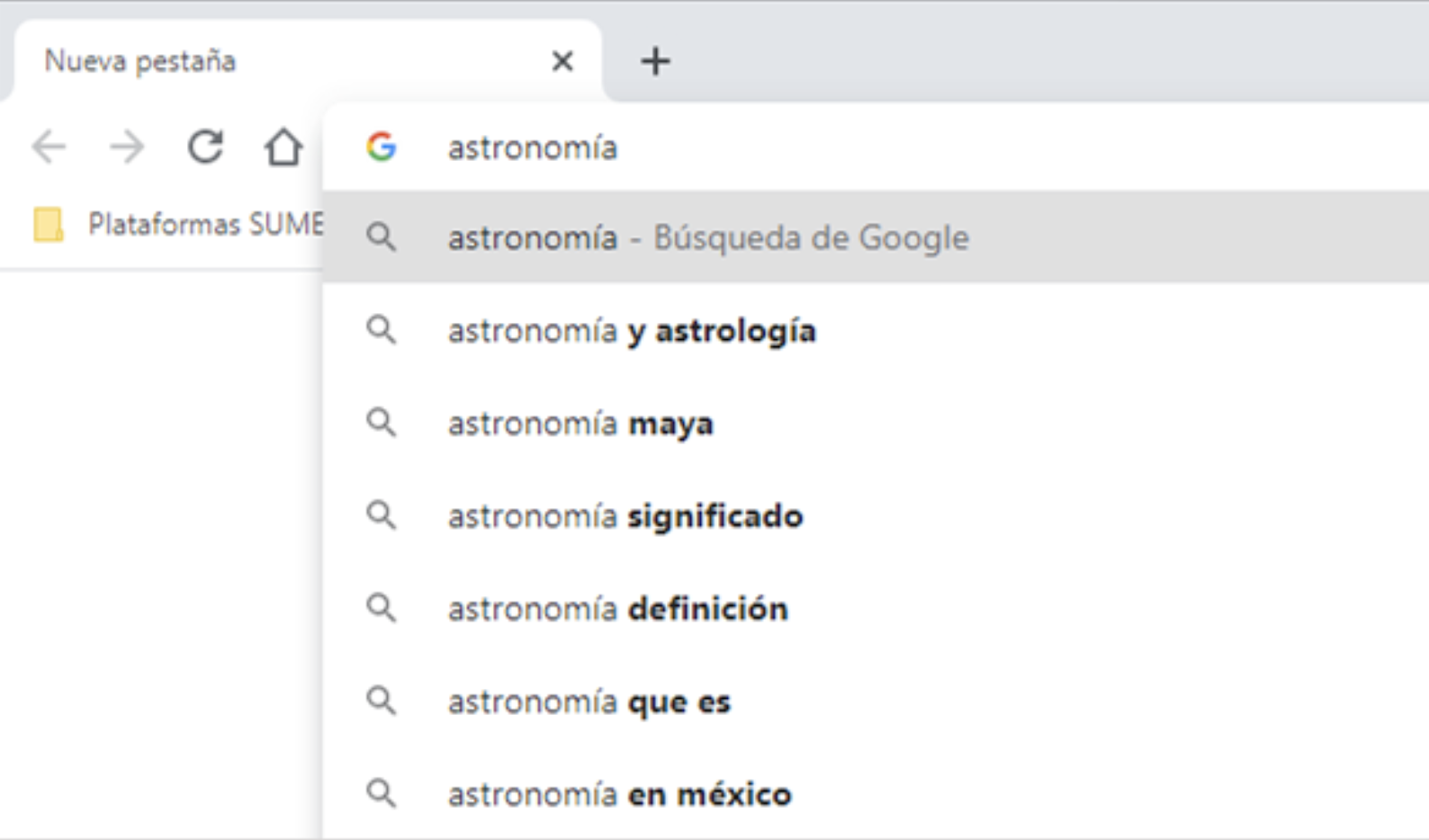1429x840 pixels.
Task: Choose astronomía - Búsqueda de Google suggestion
Action: (x=876, y=237)
